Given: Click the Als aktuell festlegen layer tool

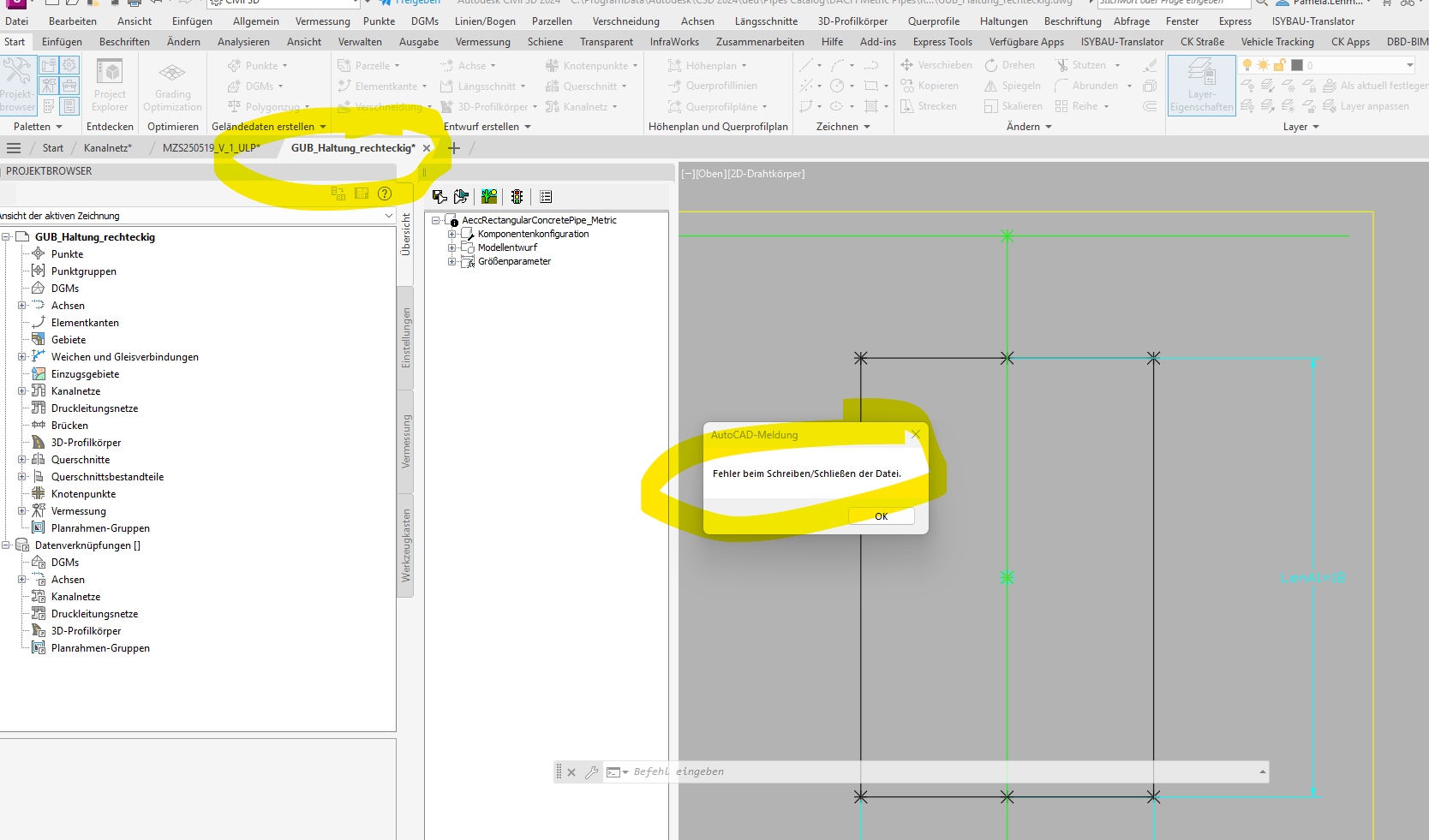Looking at the screenshot, I should pyautogui.click(x=1376, y=86).
